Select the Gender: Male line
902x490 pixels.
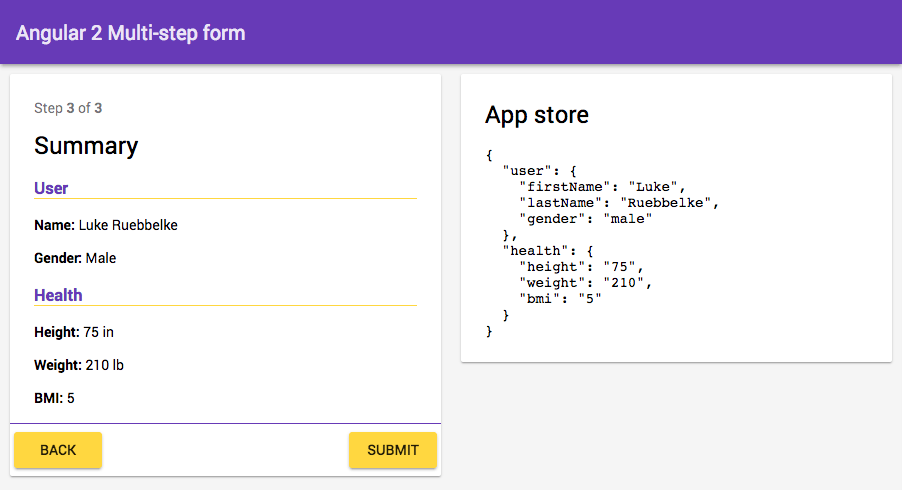(x=75, y=258)
